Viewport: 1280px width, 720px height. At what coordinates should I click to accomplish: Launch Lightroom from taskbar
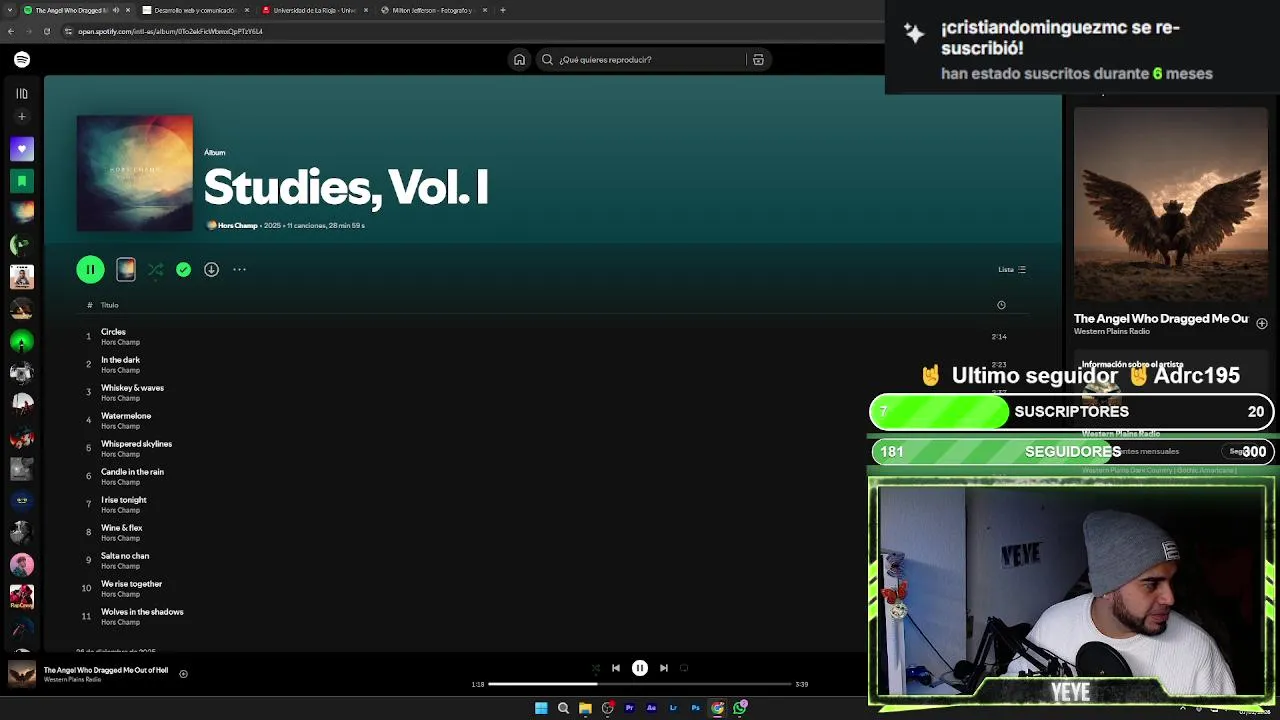[673, 708]
